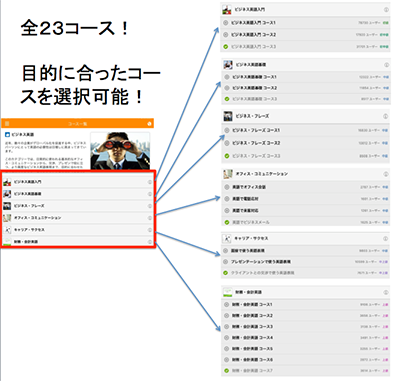Viewport: 400px width, 381px height.
Task: Open 財務・会計英語 コース2 row
Action: pyautogui.click(x=306, y=315)
